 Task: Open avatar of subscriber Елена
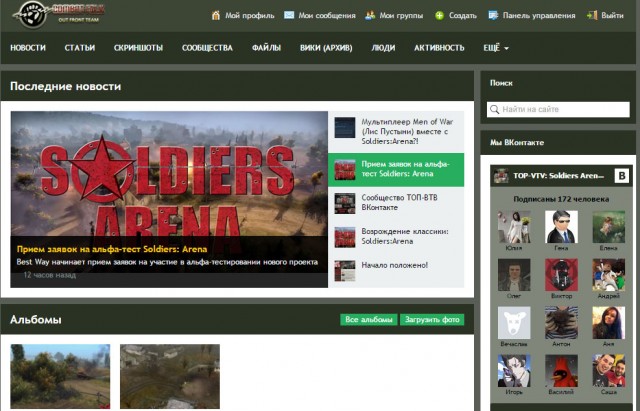point(609,227)
